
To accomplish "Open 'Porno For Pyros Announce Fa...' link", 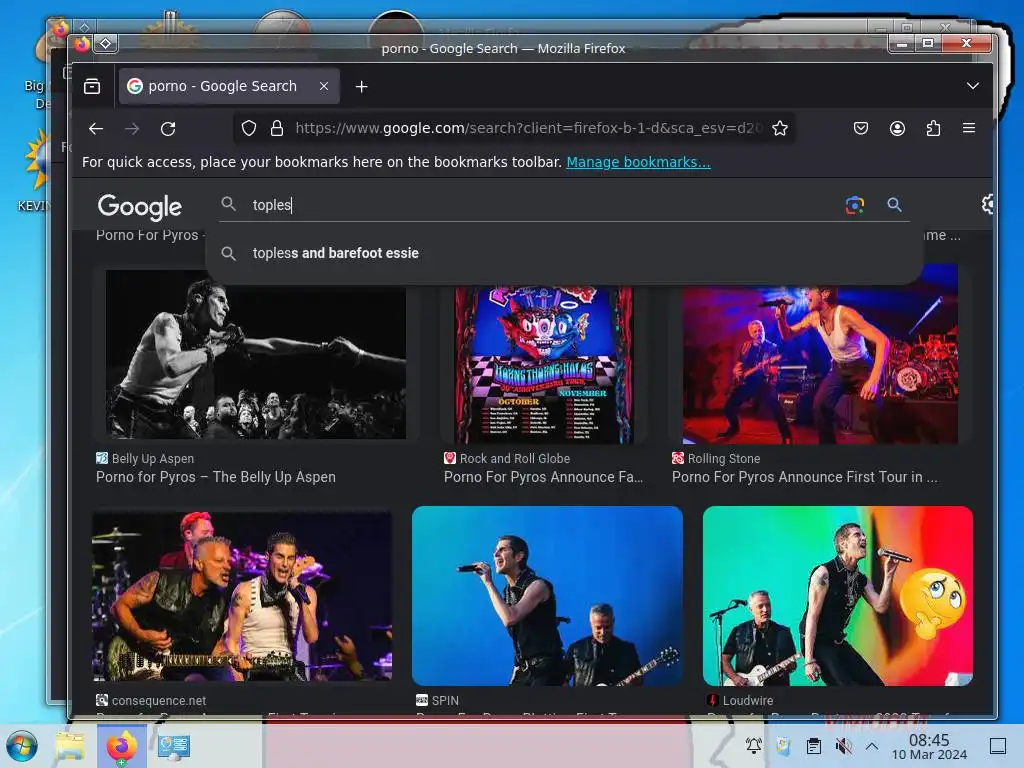I will click(x=543, y=477).
